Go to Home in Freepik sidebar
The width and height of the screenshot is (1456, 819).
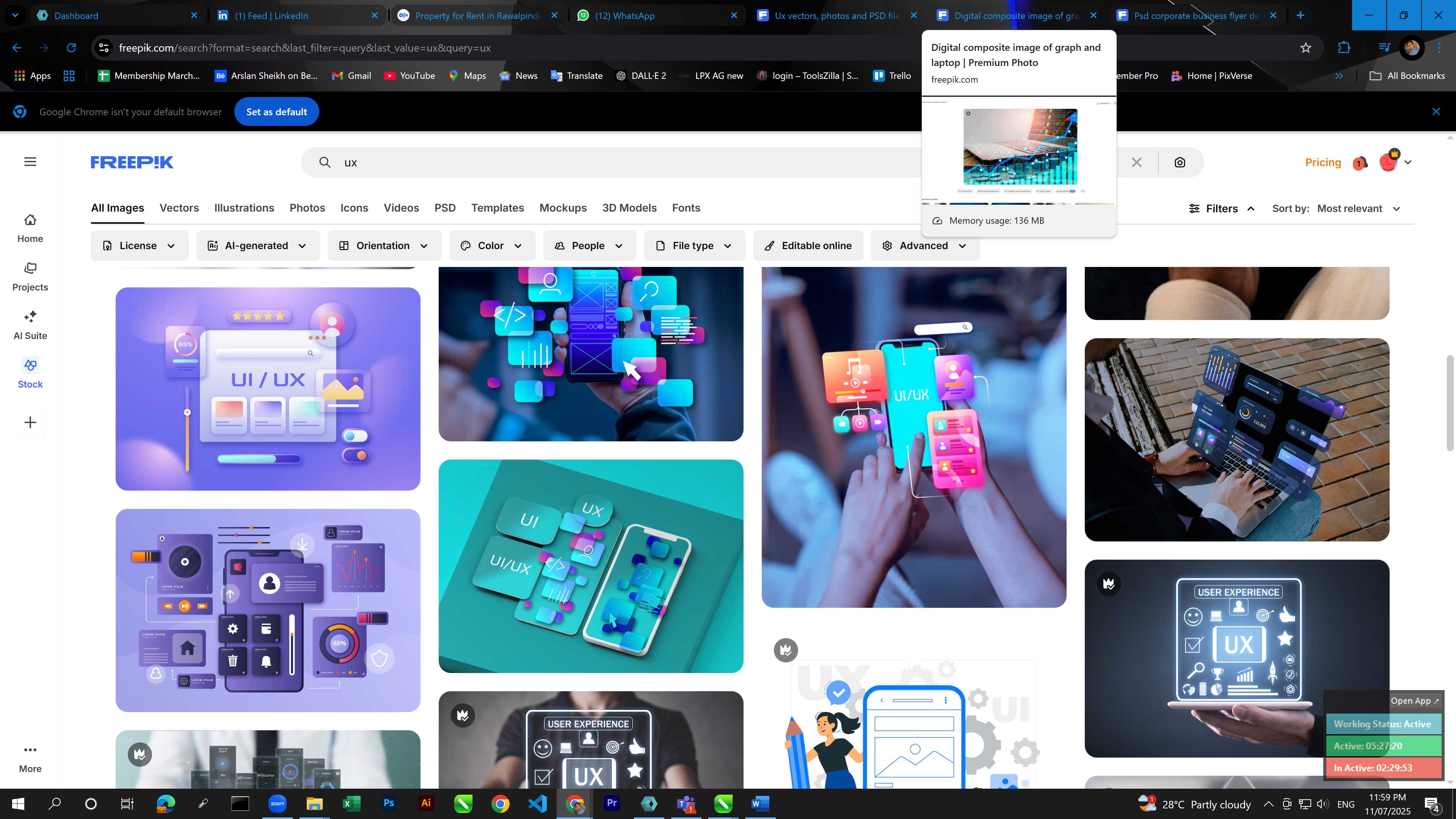tap(30, 228)
